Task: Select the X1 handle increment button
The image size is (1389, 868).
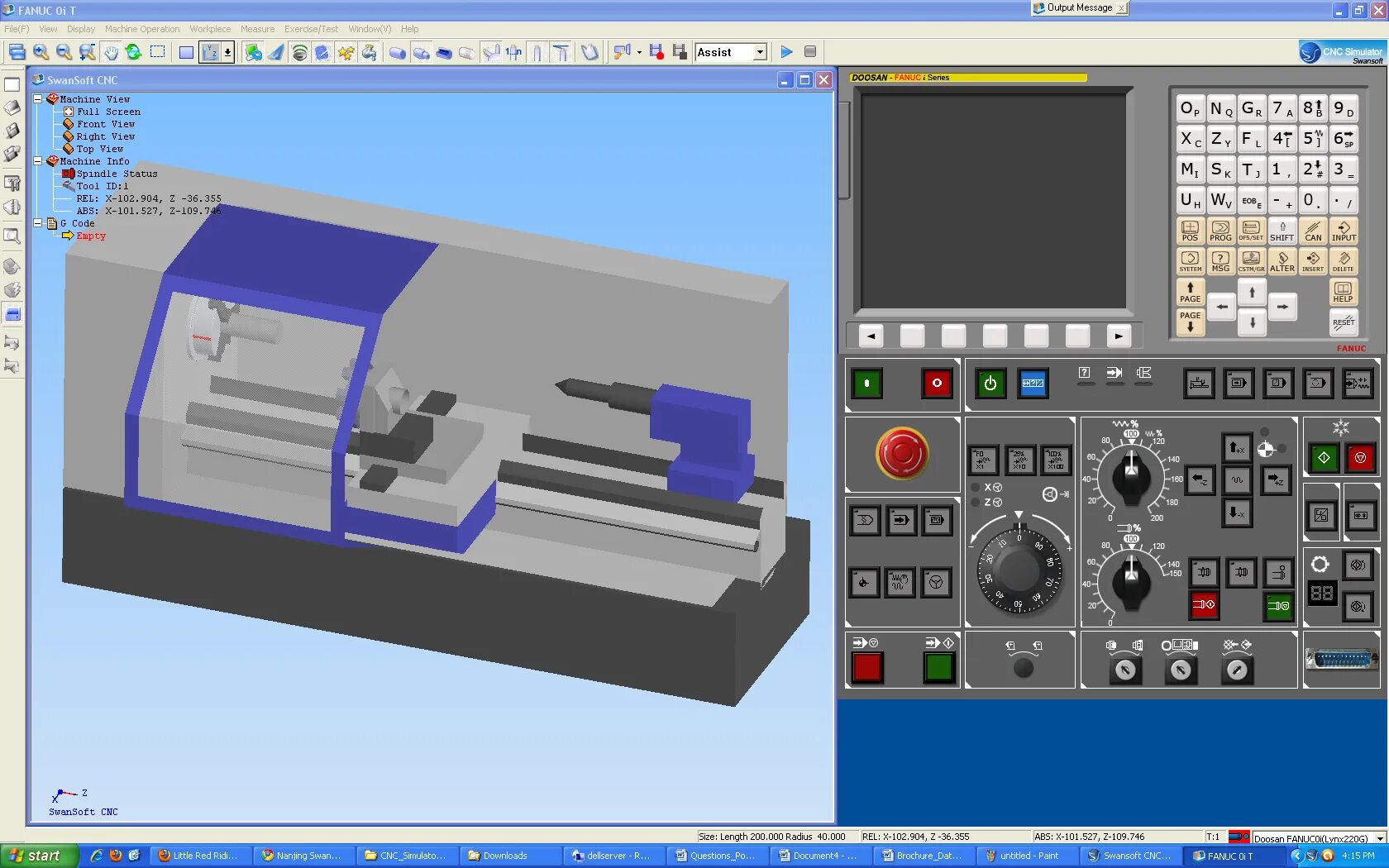Action: [x=984, y=460]
